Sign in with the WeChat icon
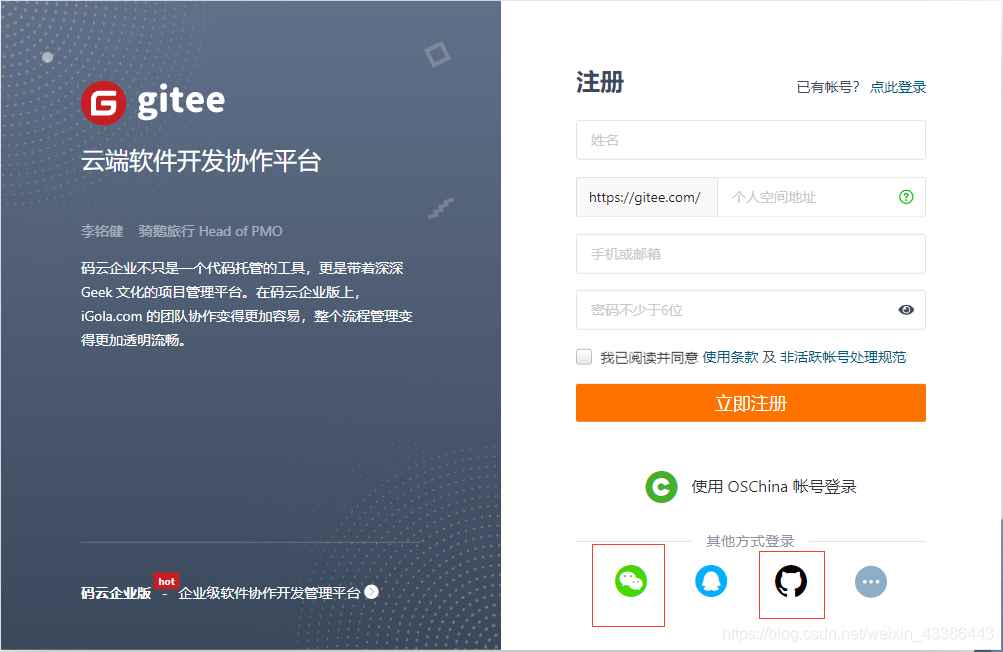This screenshot has width=1003, height=652. (x=631, y=581)
